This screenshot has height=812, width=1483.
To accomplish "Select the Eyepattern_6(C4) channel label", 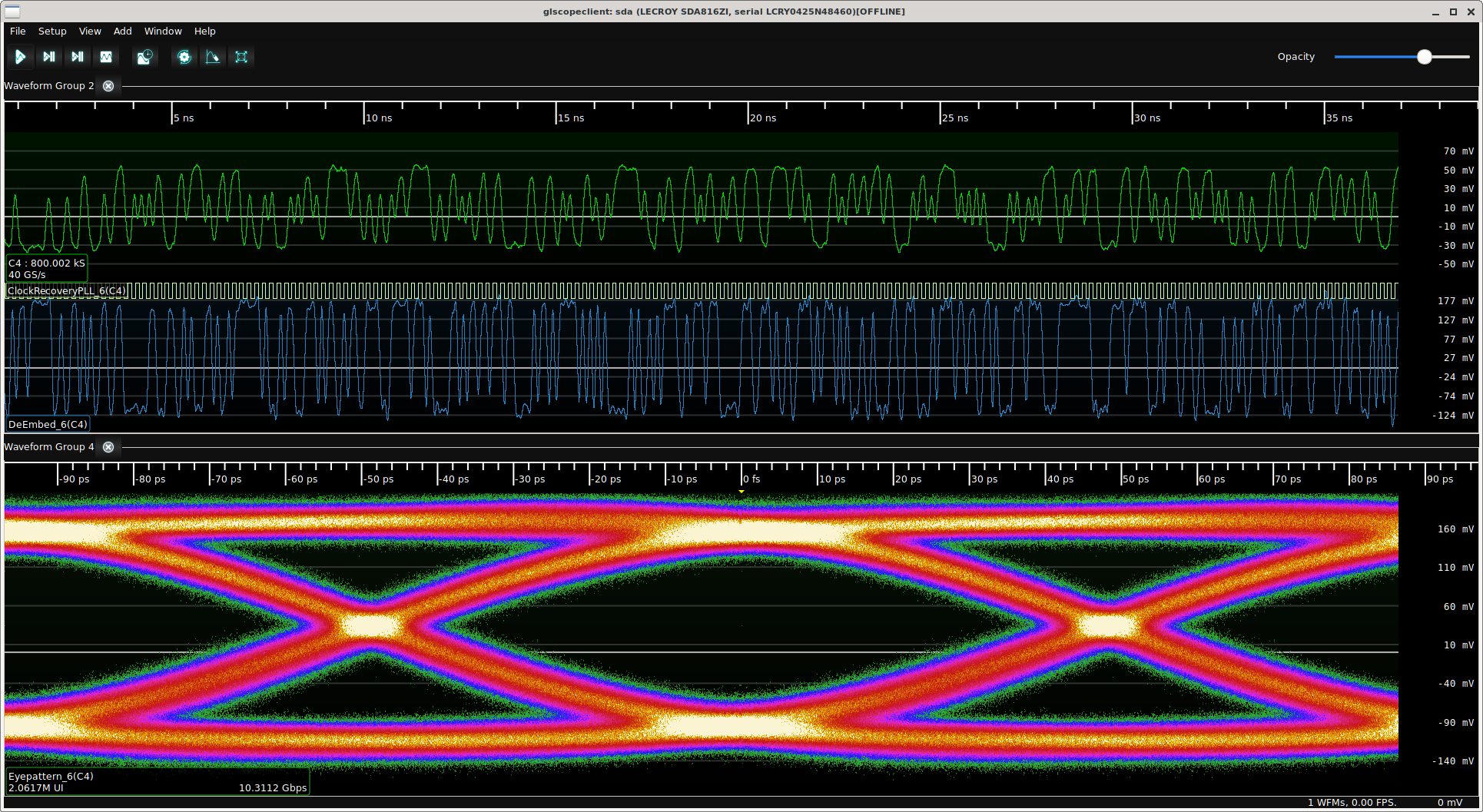I will [158, 782].
